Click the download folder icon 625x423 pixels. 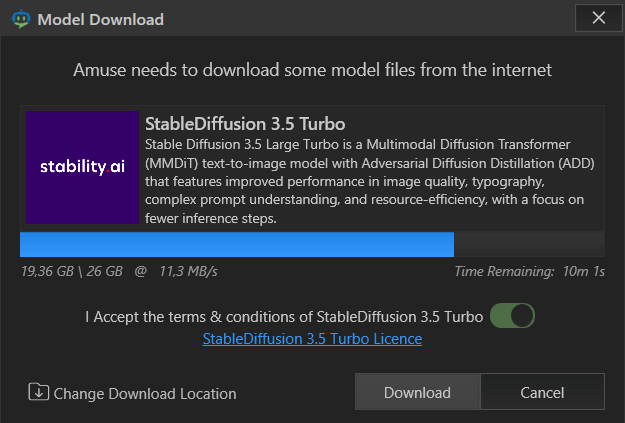pos(39,392)
